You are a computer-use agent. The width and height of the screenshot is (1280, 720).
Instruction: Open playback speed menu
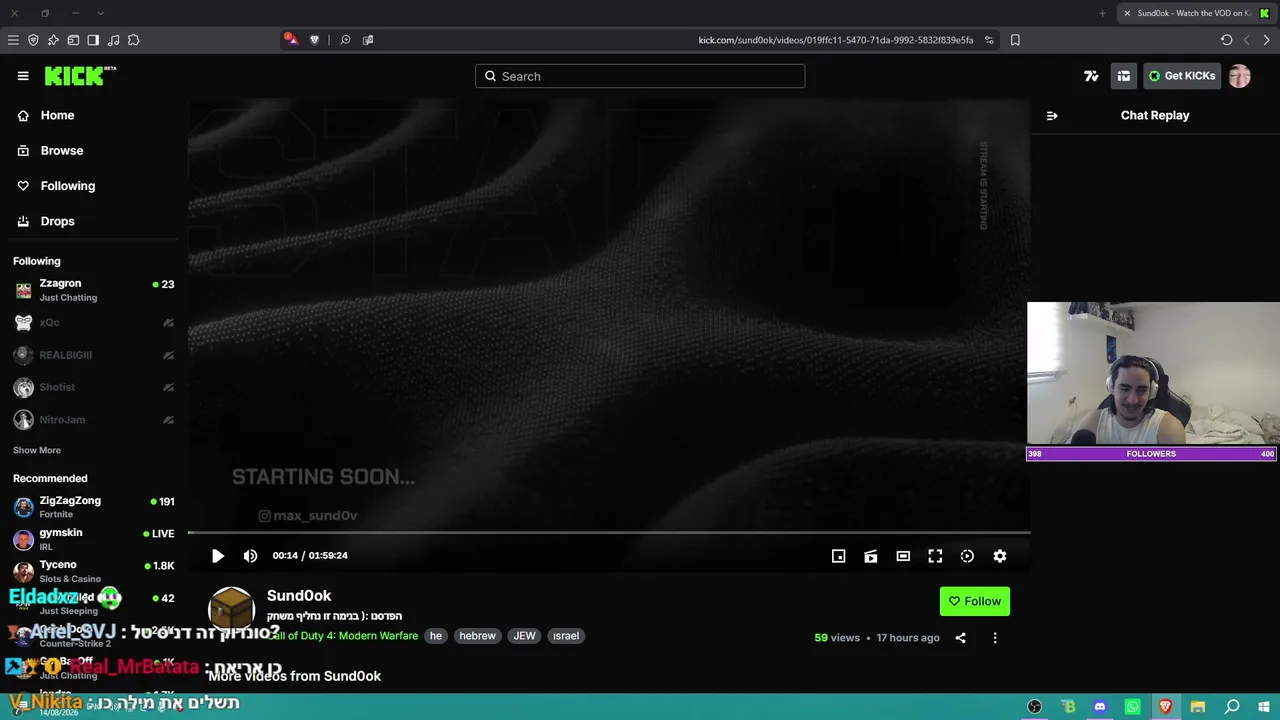[x=967, y=556]
